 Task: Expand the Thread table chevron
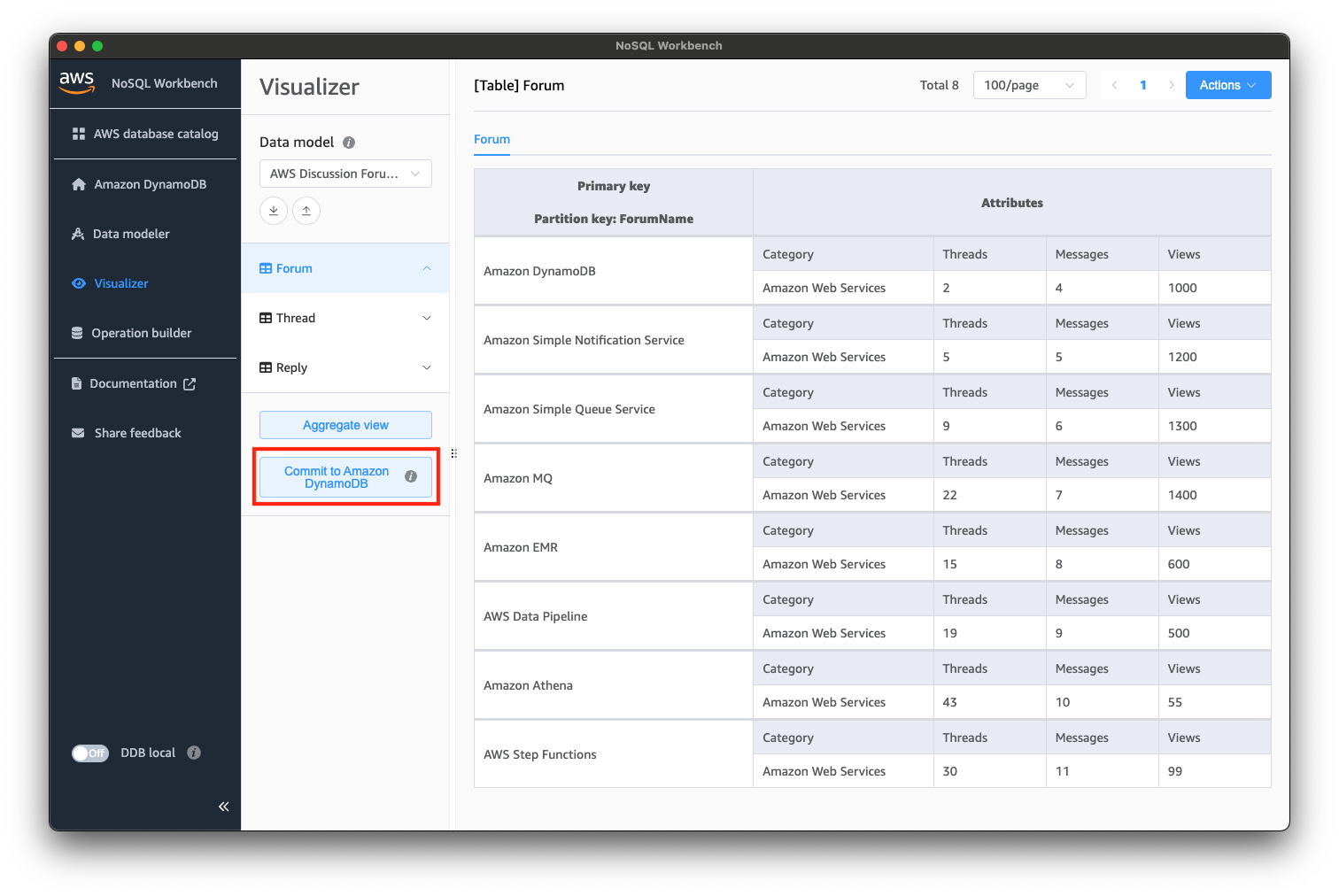coord(427,318)
